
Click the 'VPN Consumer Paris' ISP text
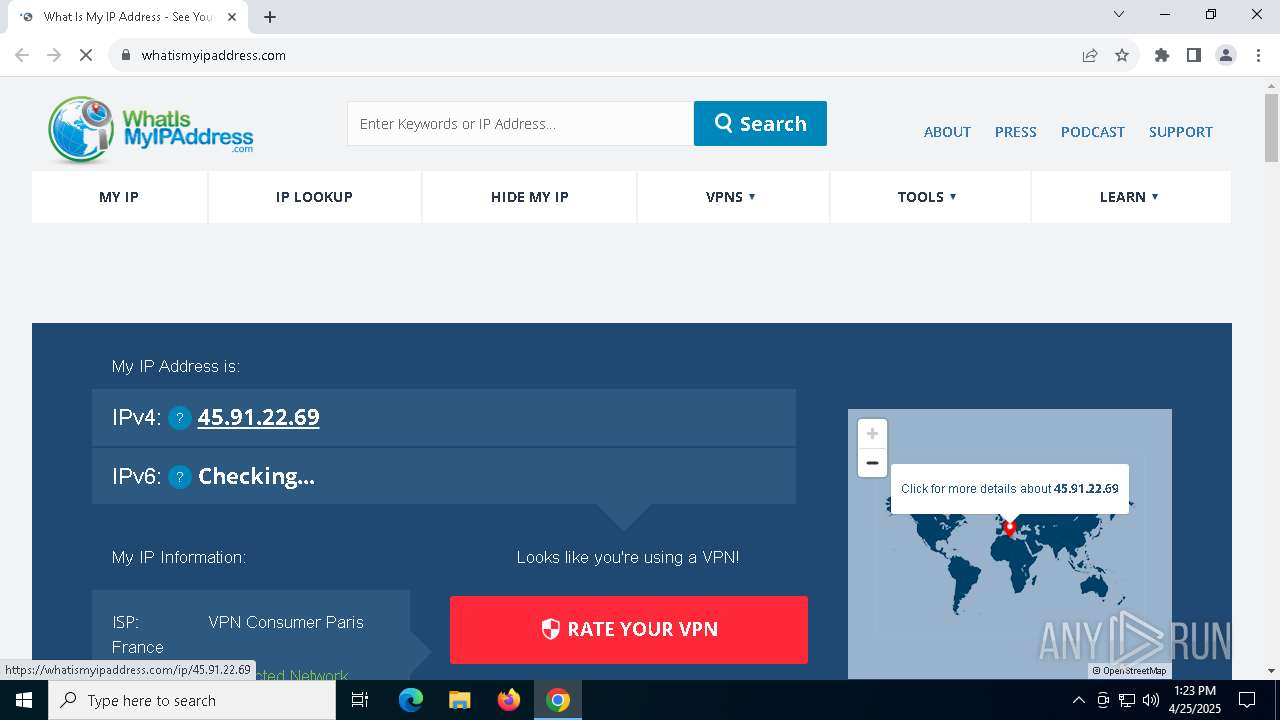click(286, 622)
